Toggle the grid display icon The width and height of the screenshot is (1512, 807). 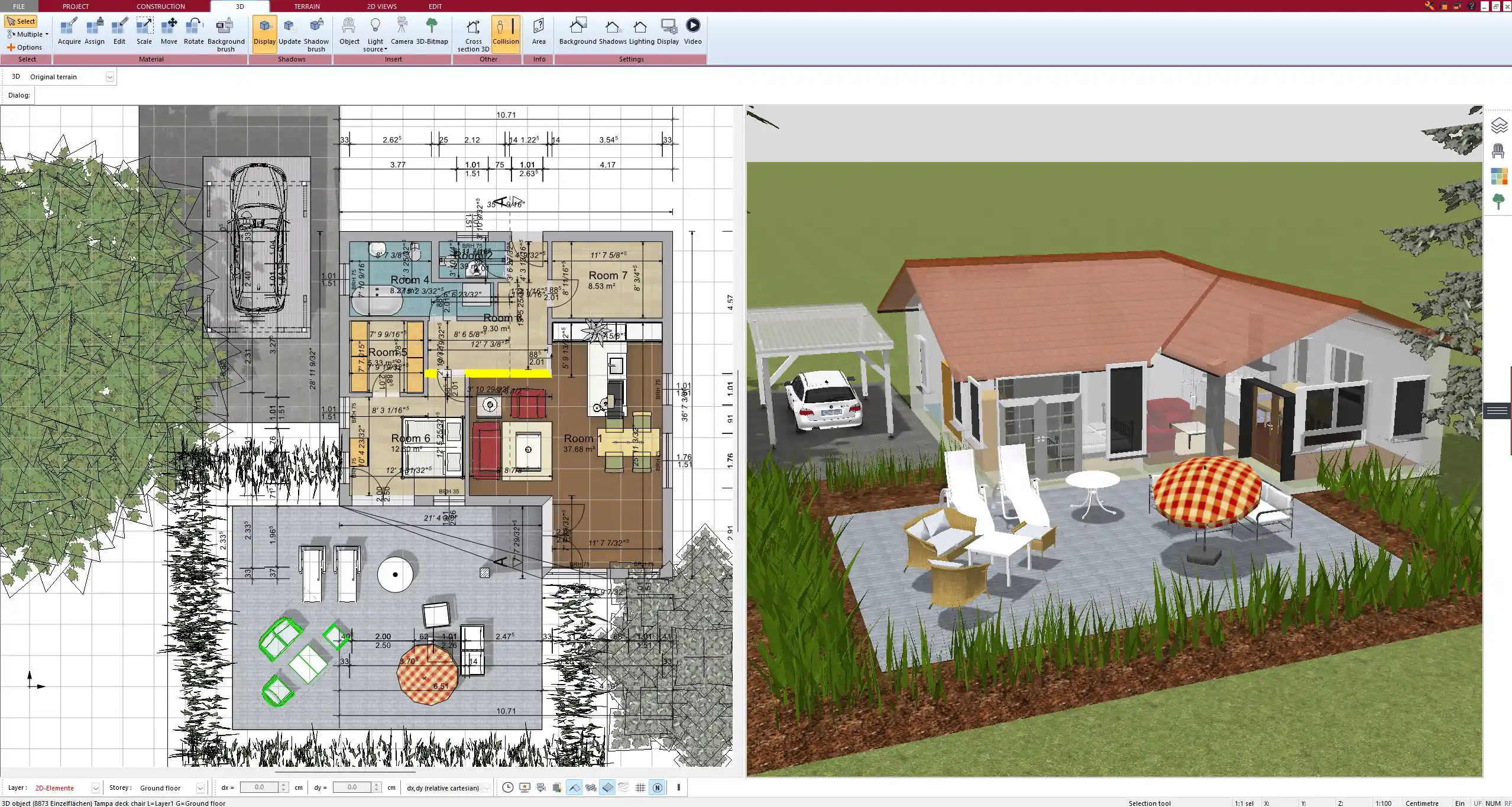click(640, 787)
